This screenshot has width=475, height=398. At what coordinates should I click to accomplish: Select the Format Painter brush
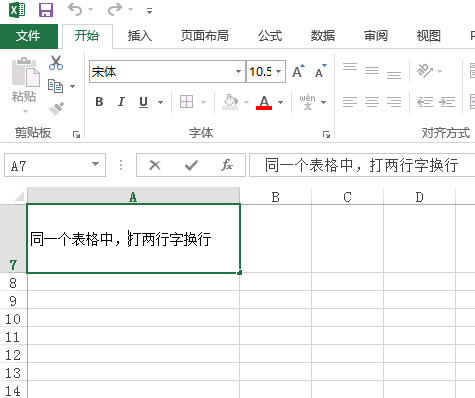point(56,109)
